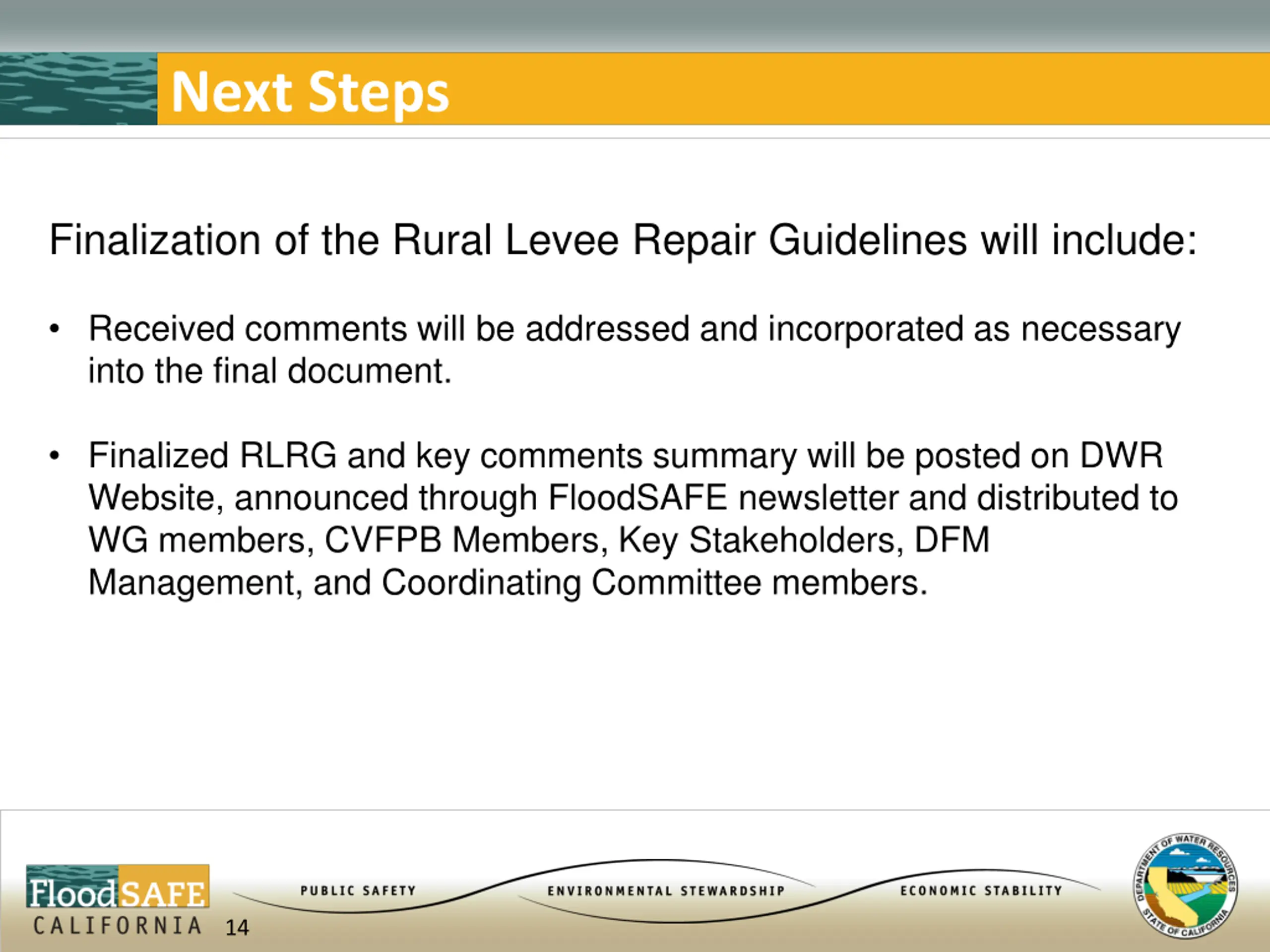This screenshot has width=1270, height=952.
Task: Click the Public Safety footer label
Action: pyautogui.click(x=358, y=891)
